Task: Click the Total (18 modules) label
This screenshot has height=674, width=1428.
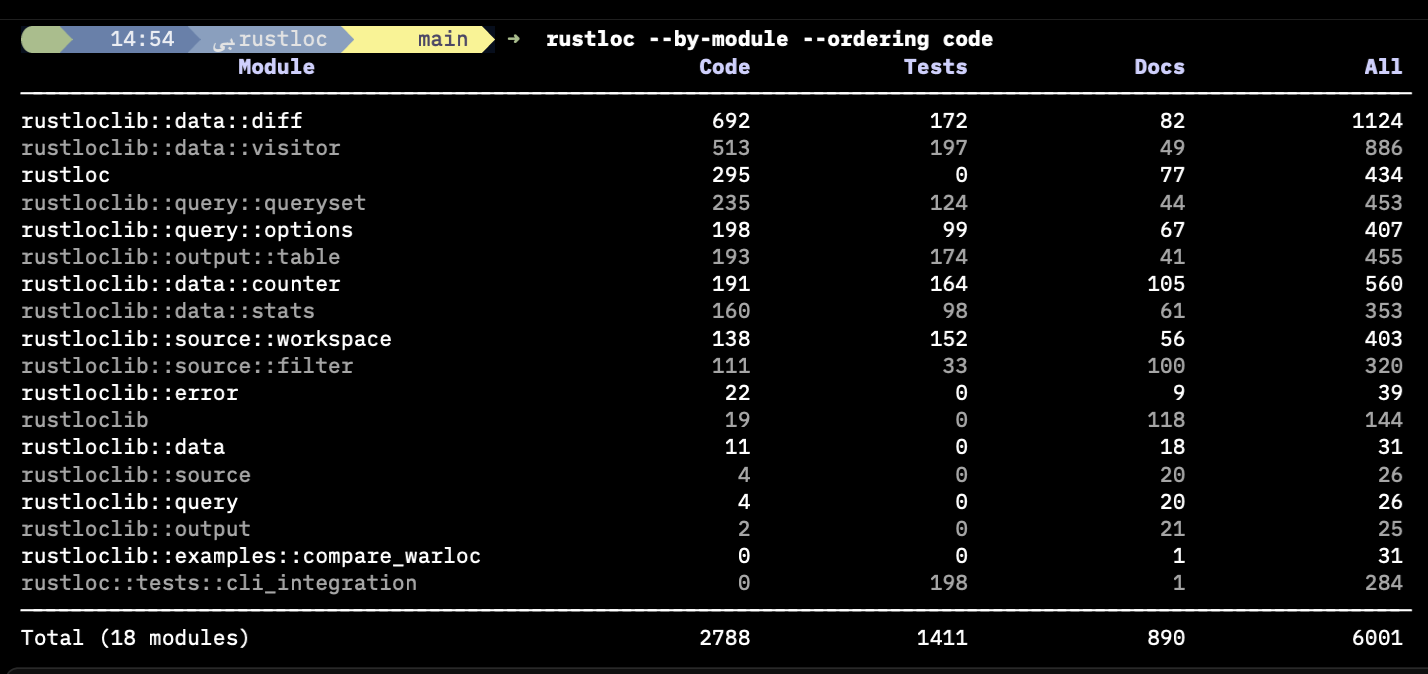Action: pyautogui.click(x=135, y=637)
